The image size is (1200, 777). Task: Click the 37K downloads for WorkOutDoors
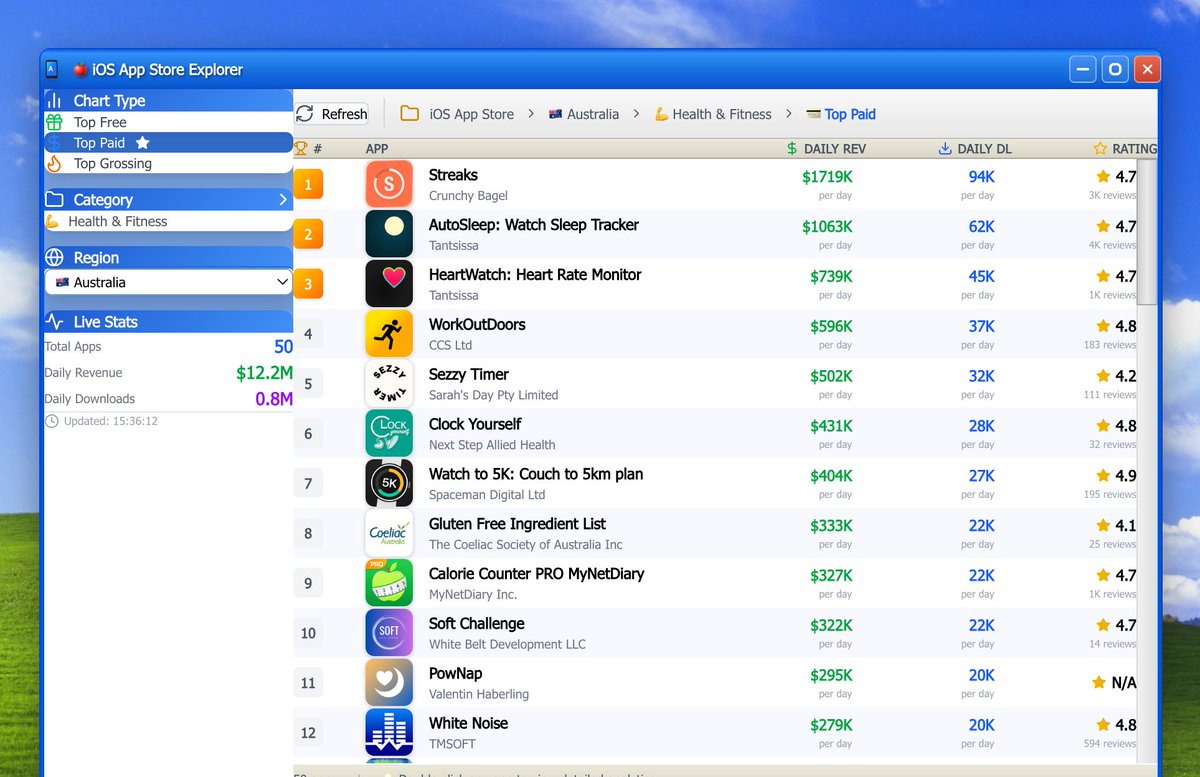click(x=982, y=326)
